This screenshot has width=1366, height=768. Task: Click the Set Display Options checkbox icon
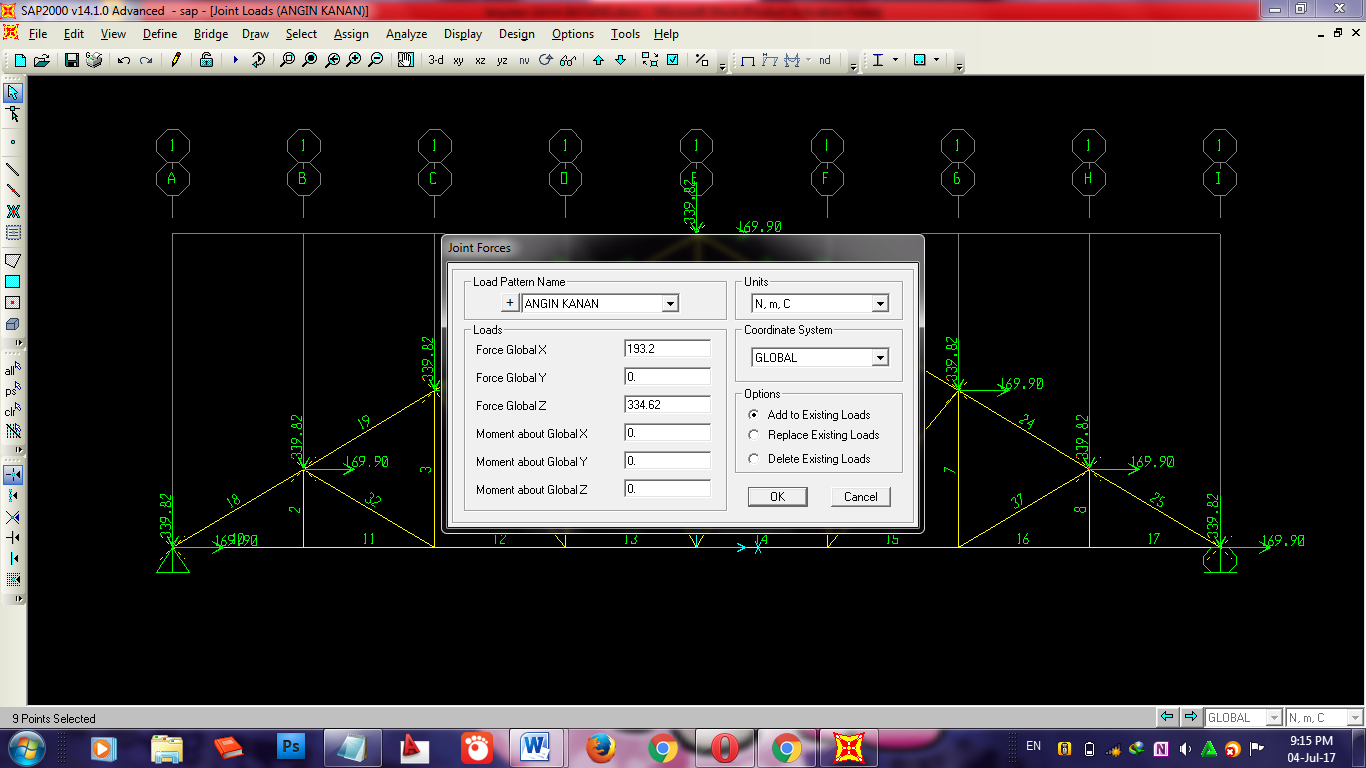click(x=673, y=60)
